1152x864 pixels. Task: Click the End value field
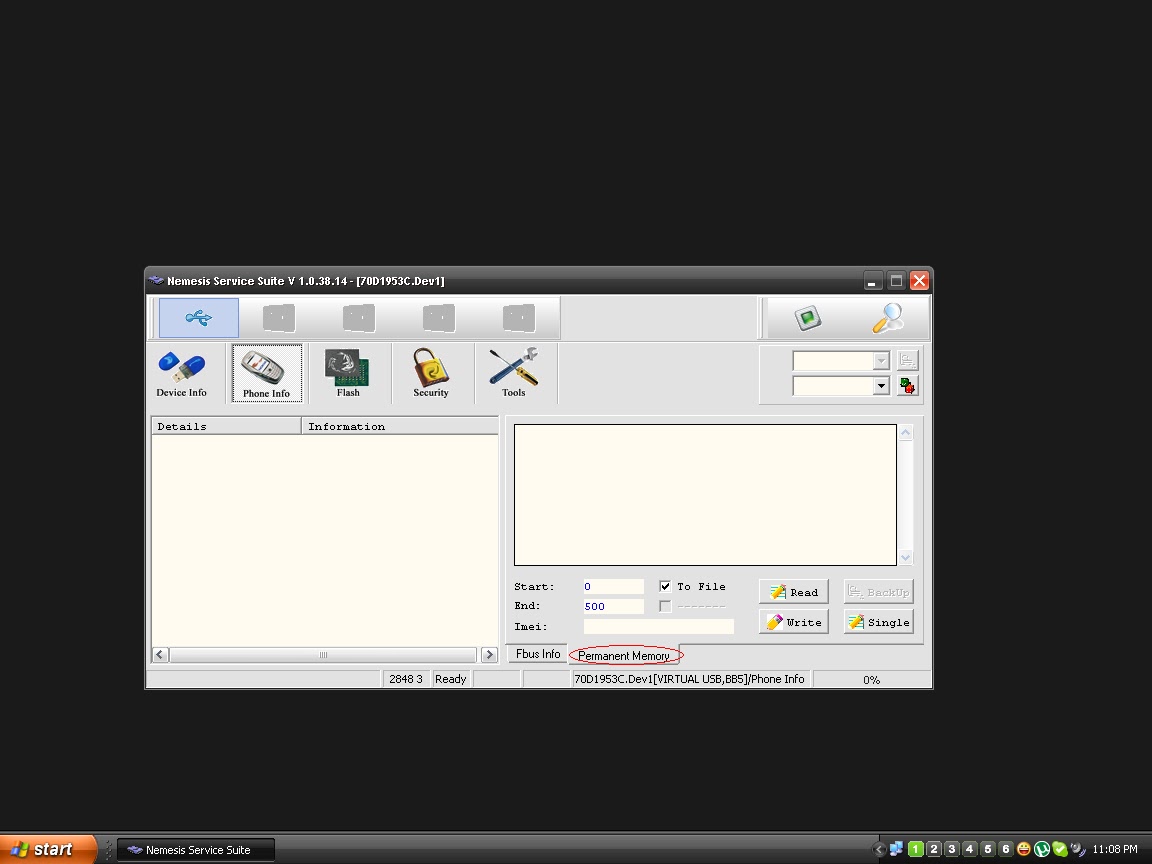[613, 606]
